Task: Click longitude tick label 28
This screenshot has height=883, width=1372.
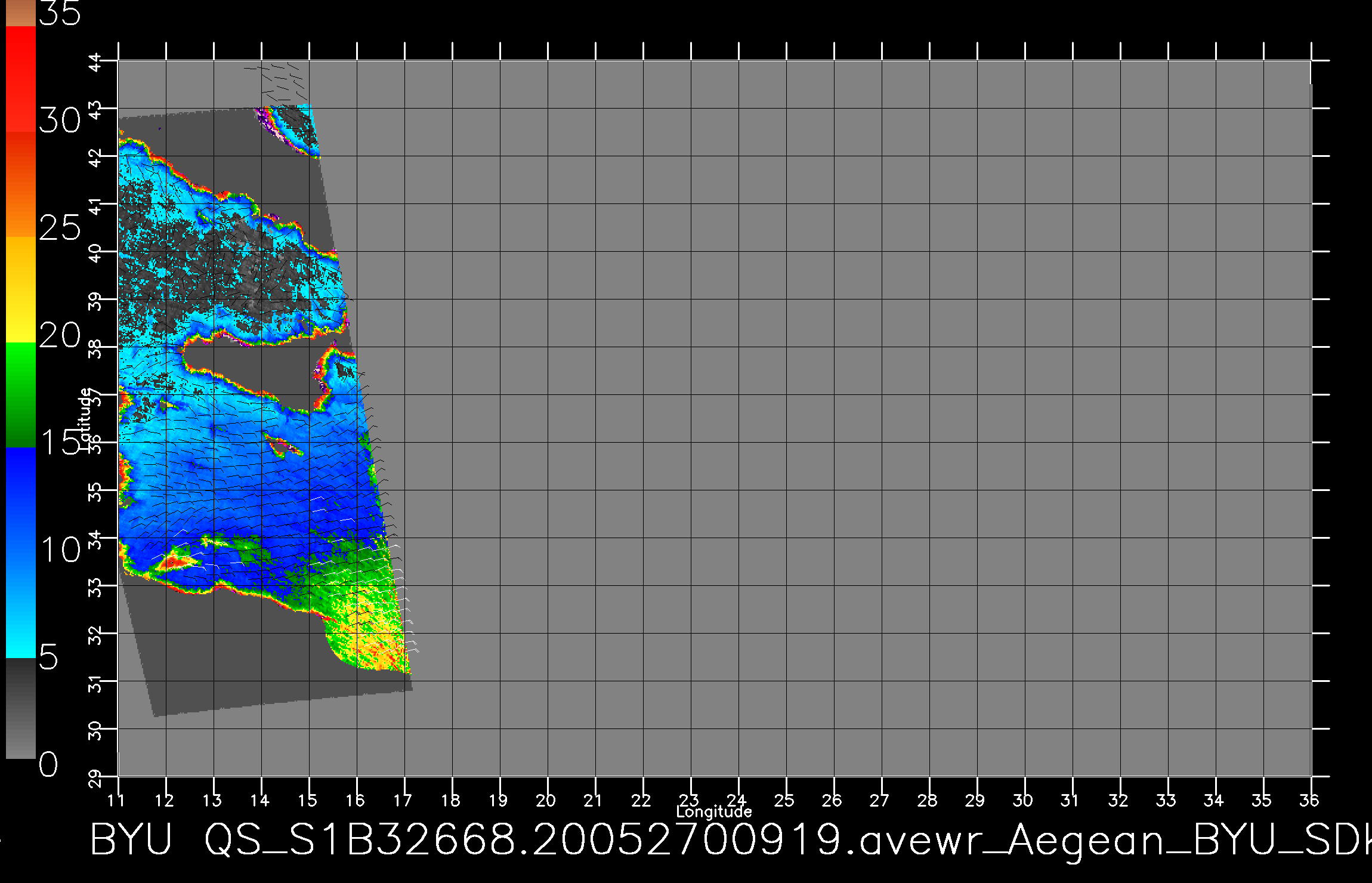Action: 928,800
